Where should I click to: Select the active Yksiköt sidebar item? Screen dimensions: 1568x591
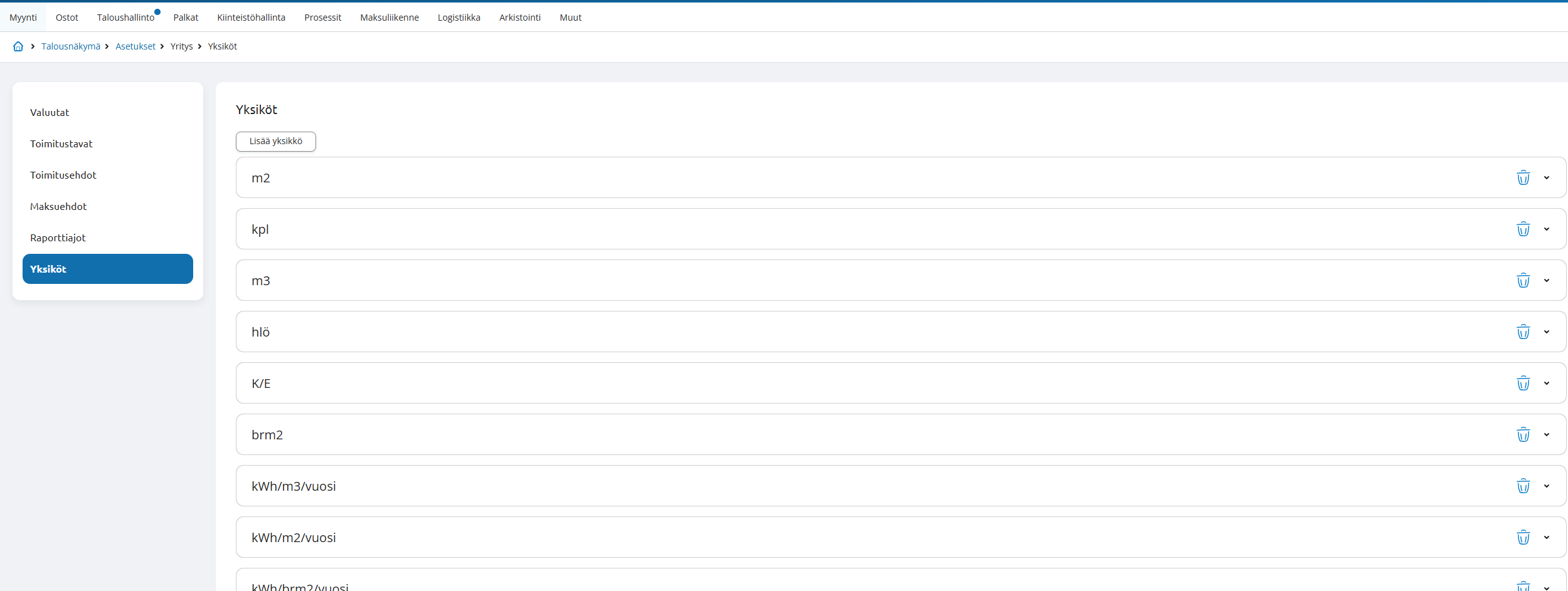tap(108, 269)
